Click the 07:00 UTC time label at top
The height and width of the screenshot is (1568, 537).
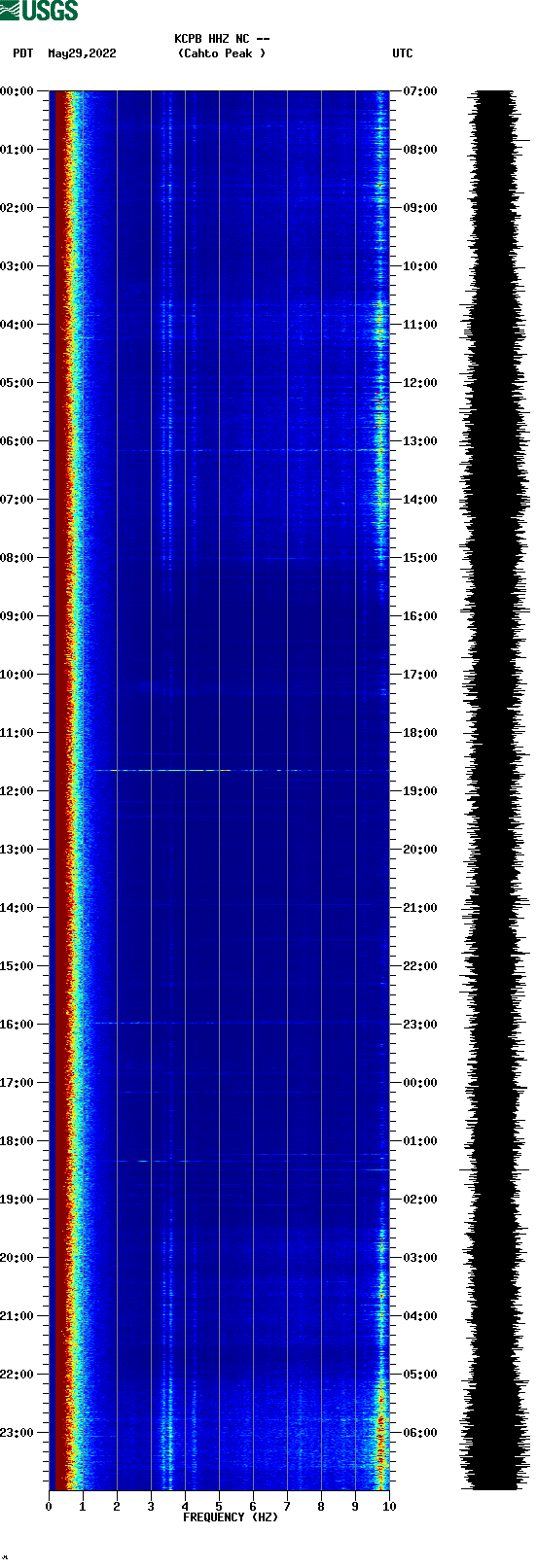coord(420,91)
